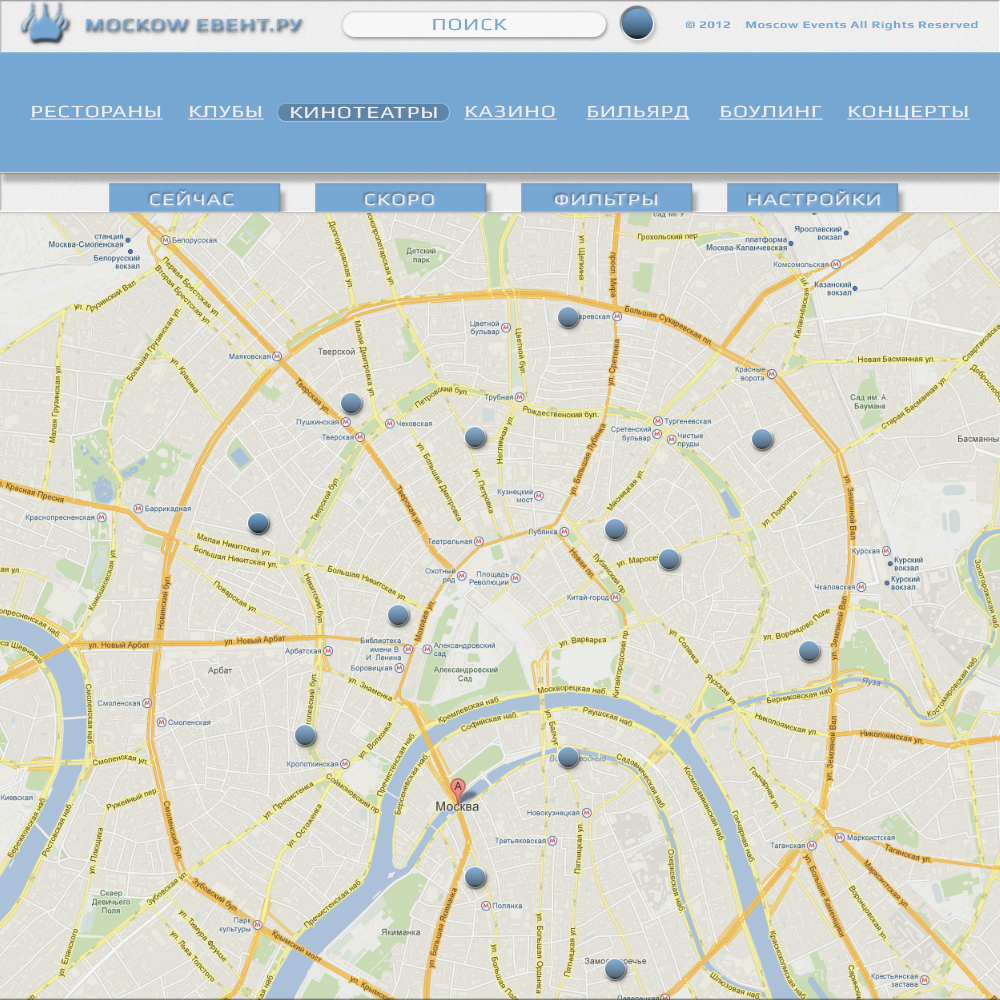Click the round search button beside the search field
The height and width of the screenshot is (1000, 1000).
pyautogui.click(x=637, y=24)
